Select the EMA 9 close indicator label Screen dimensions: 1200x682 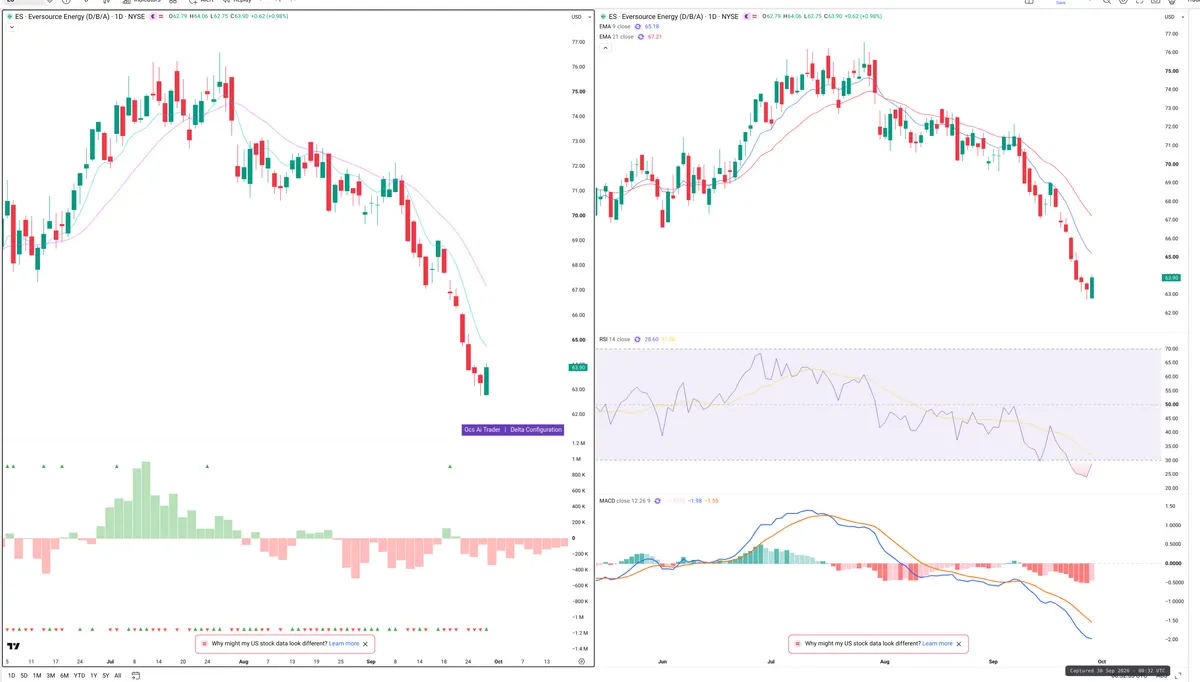click(615, 26)
